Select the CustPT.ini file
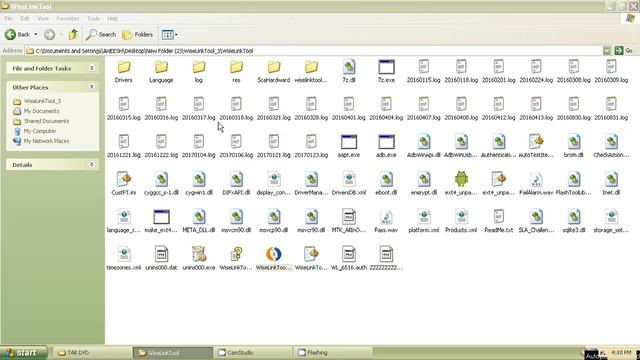Screen dimensions: 640x360 (x=124, y=184)
